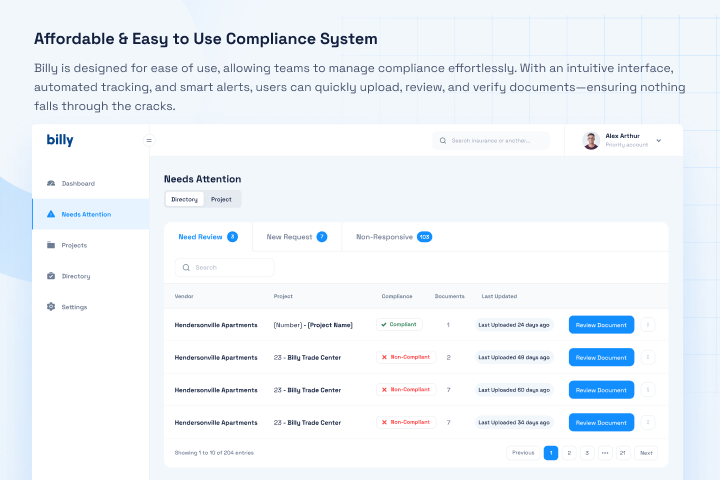Image resolution: width=720 pixels, height=480 pixels.
Task: Click the Needs Attention warning triangle icon
Action: (x=51, y=214)
